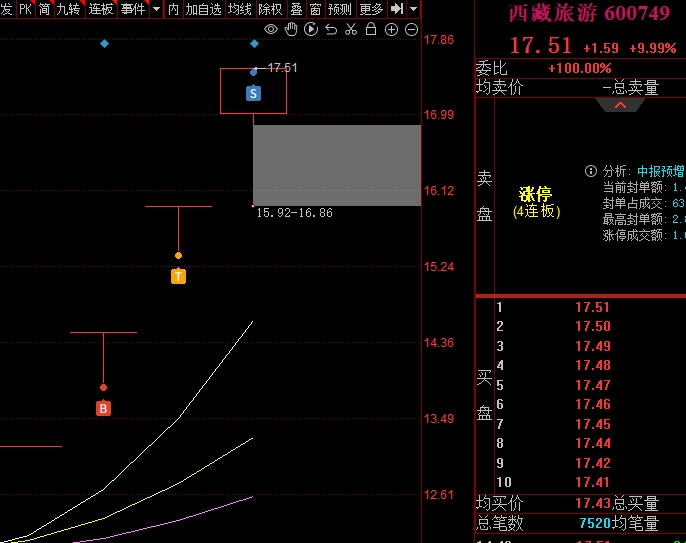The width and height of the screenshot is (686, 543).
Task: Click bid level 1 price 17.51
Action: (x=592, y=307)
